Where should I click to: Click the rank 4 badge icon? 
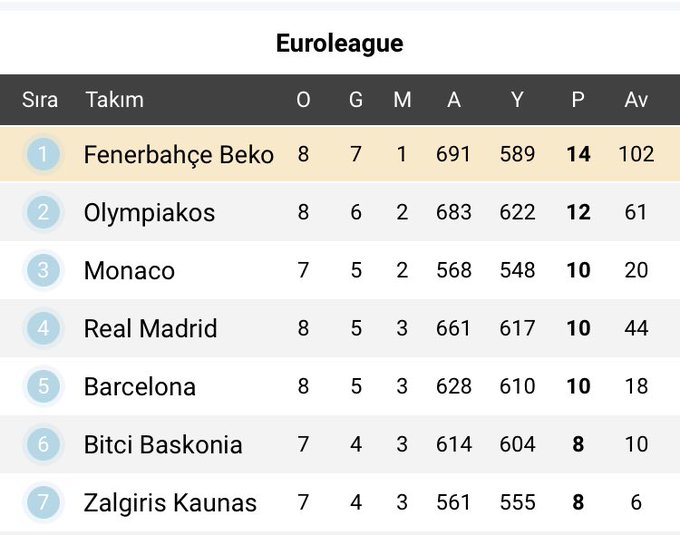(43, 328)
